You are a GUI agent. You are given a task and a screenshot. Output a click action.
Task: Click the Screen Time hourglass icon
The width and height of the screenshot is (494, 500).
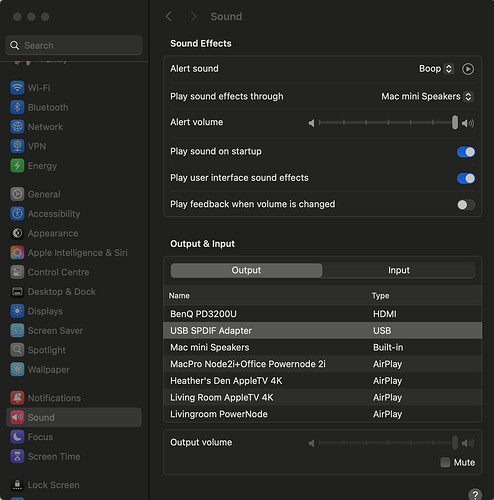tap(17, 456)
